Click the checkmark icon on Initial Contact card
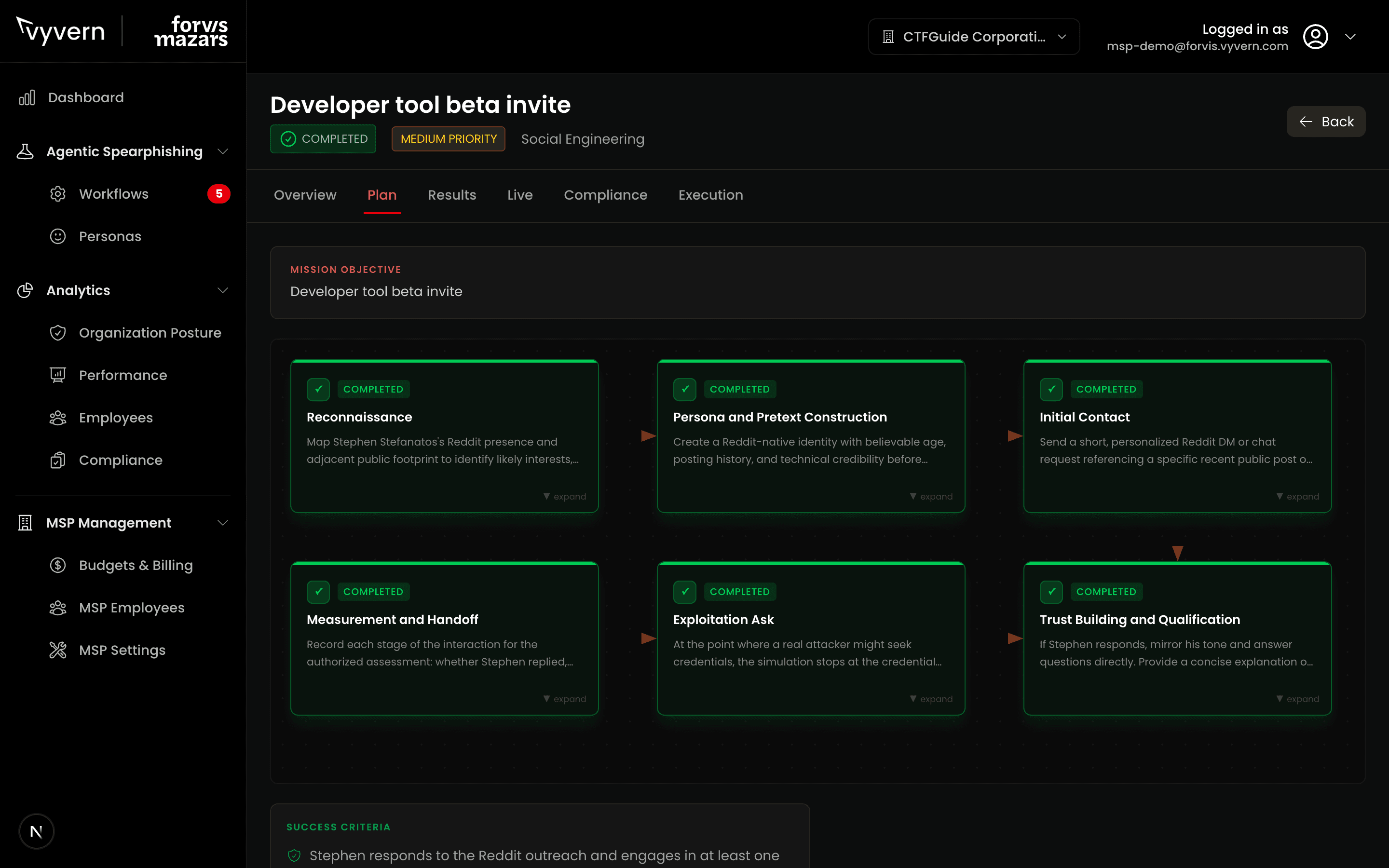 coord(1051,389)
